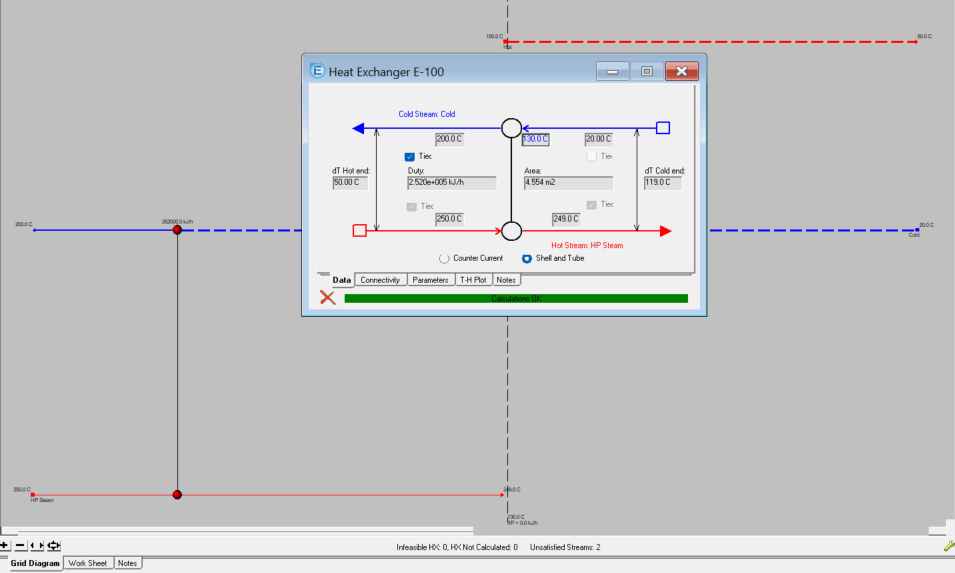Open the Notes tab in the exchanger dialog
The width and height of the screenshot is (955, 573).
[x=506, y=280]
